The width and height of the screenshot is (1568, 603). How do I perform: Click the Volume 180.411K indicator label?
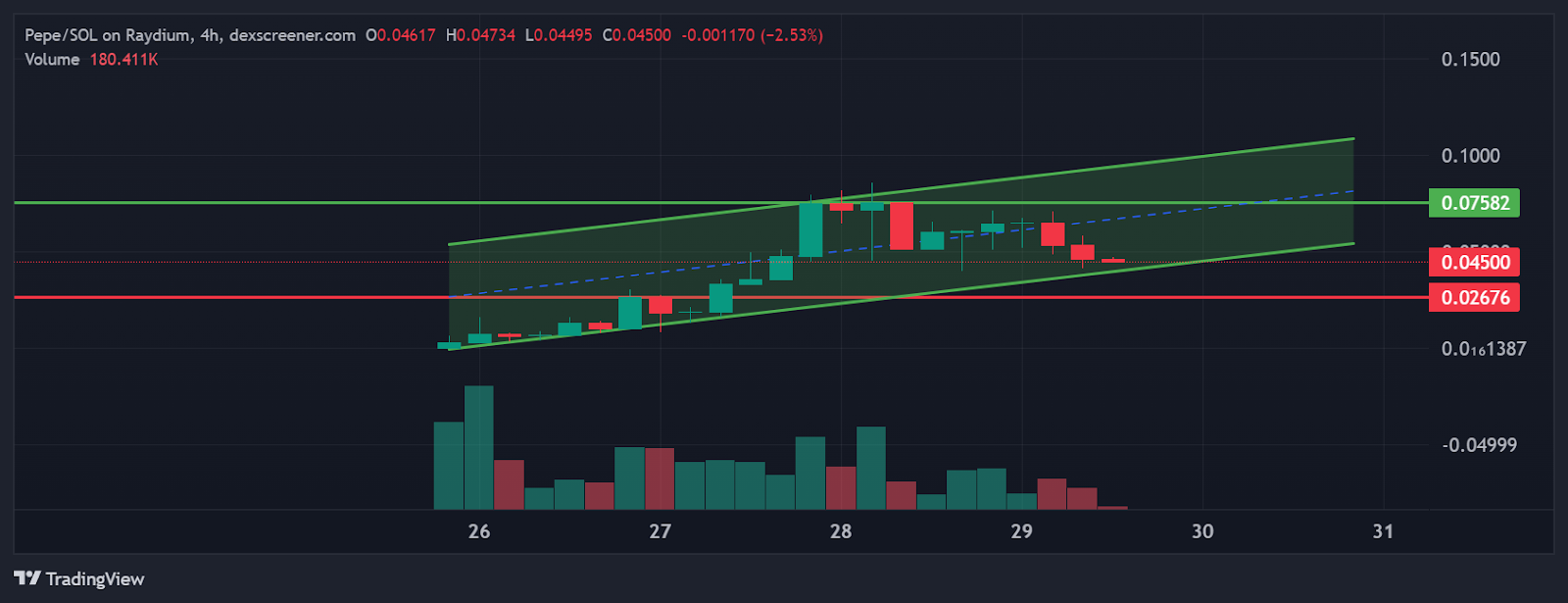click(x=91, y=60)
